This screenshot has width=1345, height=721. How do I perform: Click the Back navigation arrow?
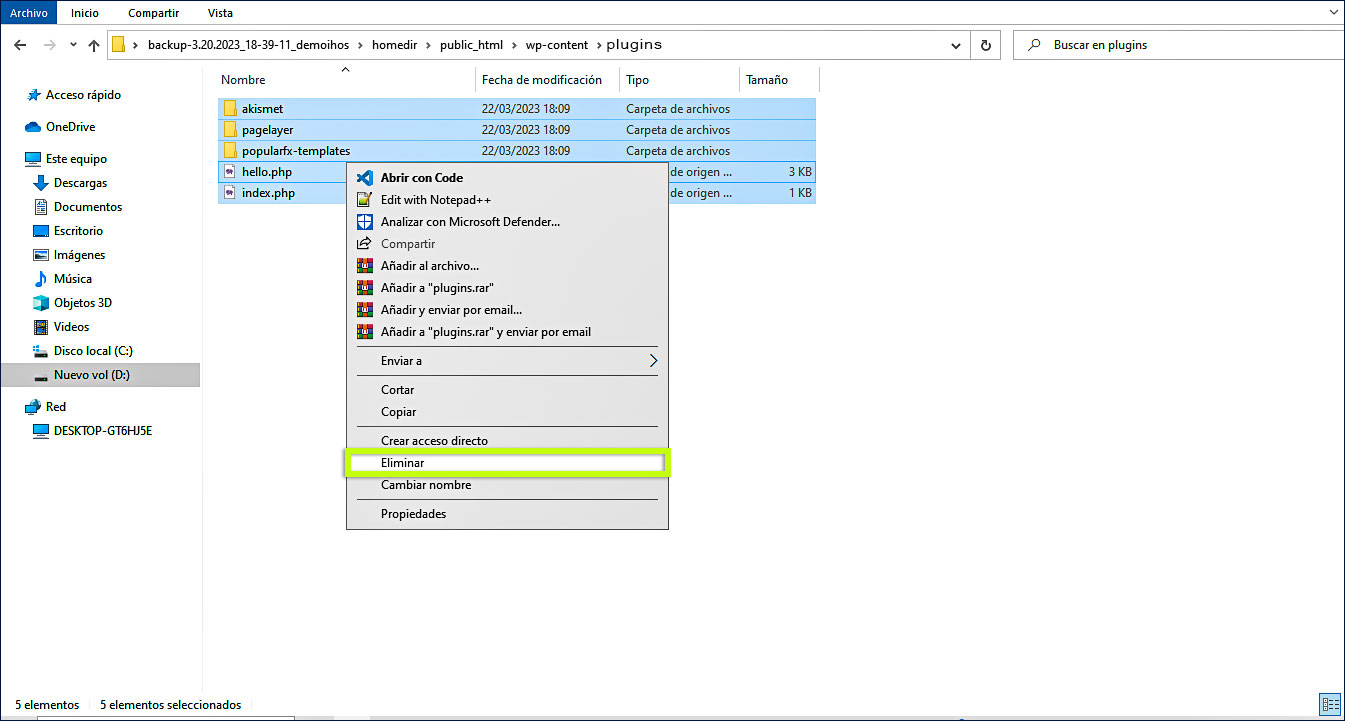[20, 45]
